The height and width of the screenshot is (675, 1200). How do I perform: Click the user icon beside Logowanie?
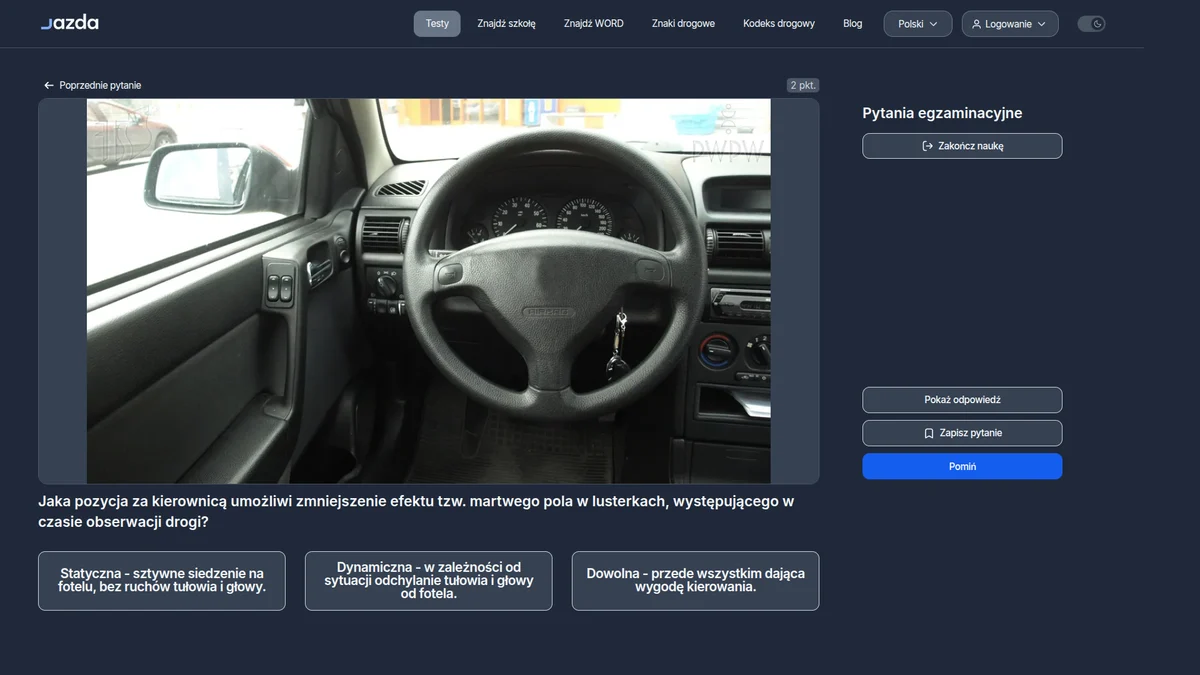pyautogui.click(x=976, y=24)
